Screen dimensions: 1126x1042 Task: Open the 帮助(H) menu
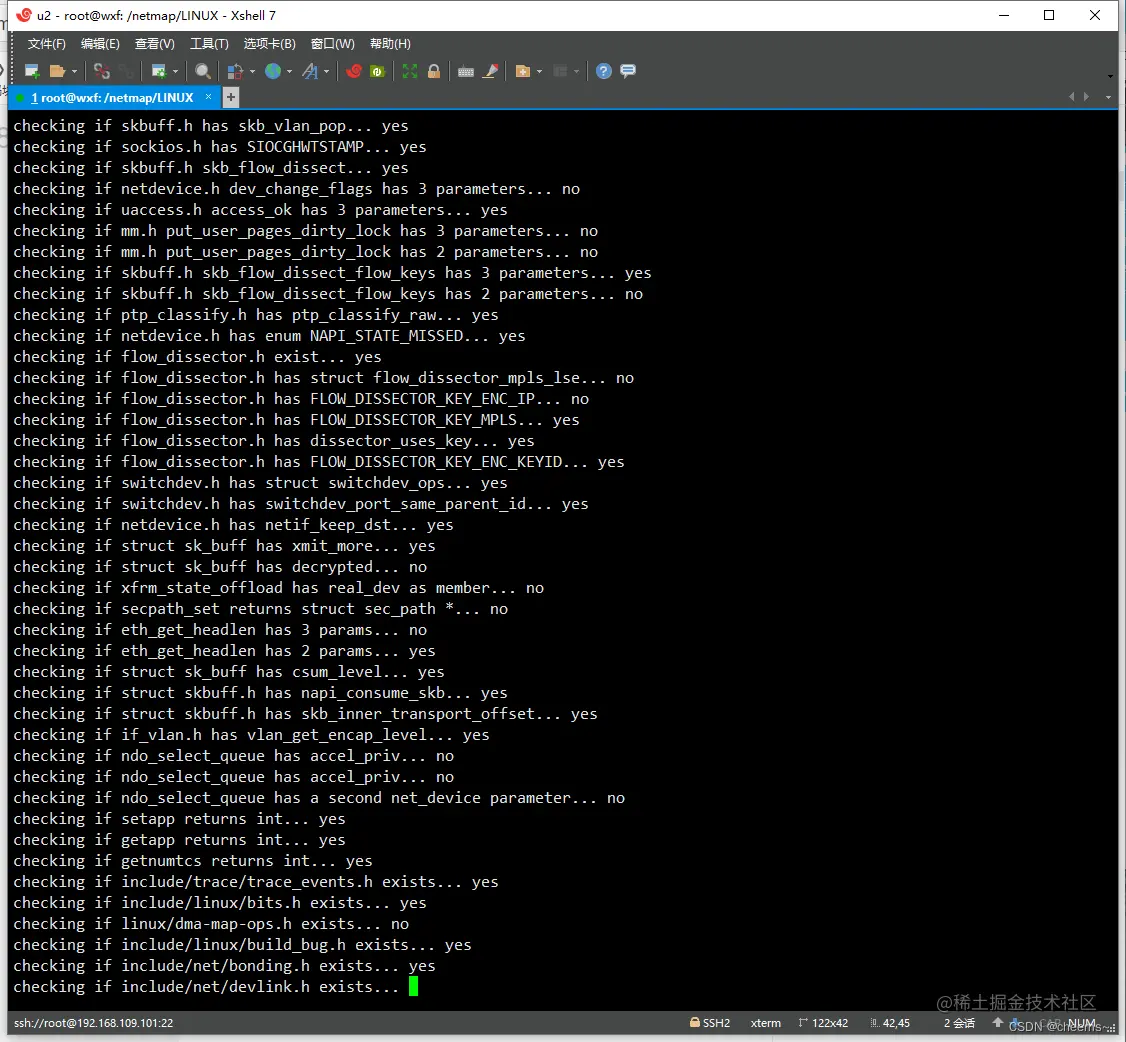(390, 44)
